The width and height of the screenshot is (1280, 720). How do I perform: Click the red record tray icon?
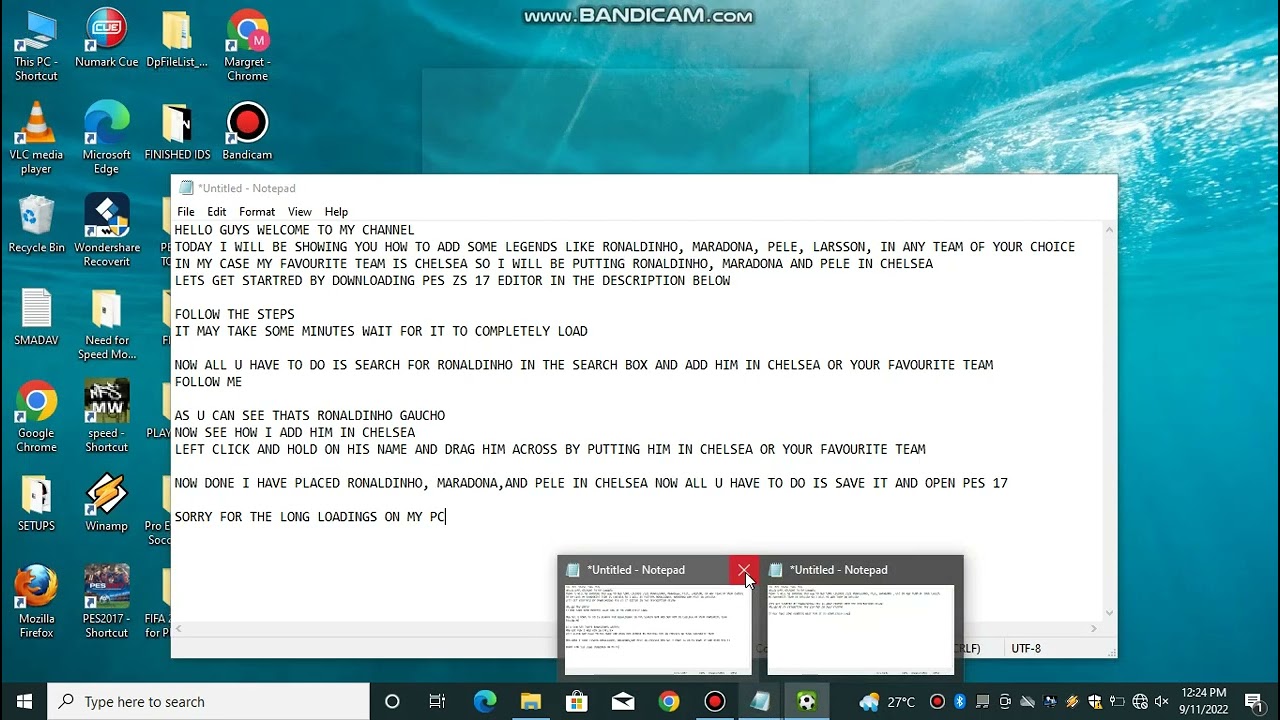(x=937, y=702)
